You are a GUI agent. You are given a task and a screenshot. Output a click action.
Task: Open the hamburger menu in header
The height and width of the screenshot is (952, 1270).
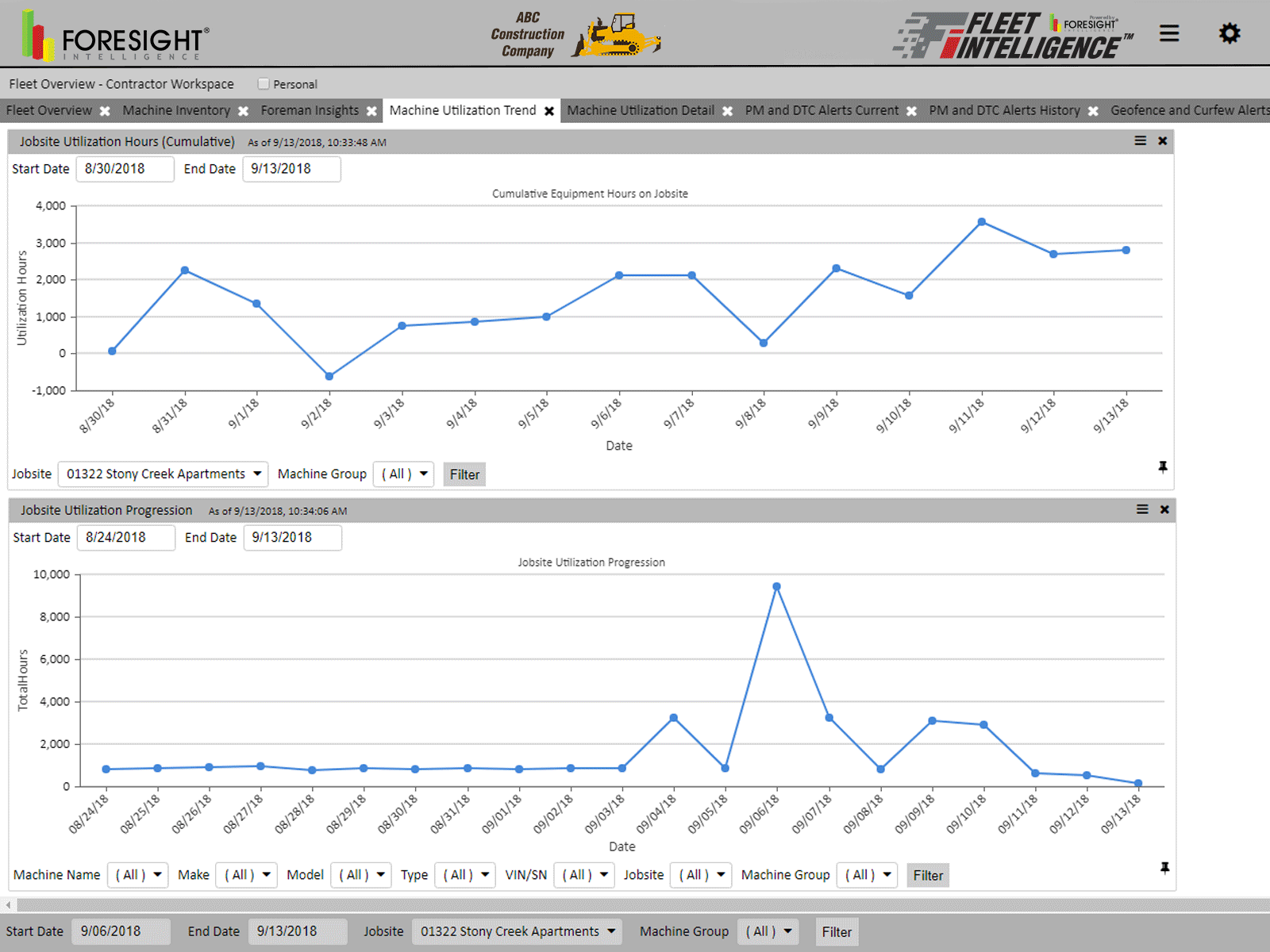[1169, 33]
